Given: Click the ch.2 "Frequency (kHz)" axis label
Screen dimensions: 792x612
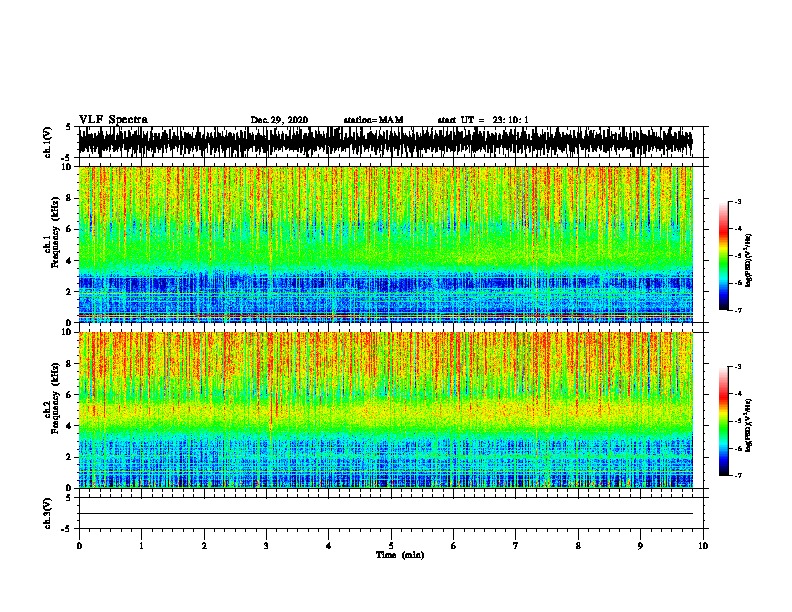Looking at the screenshot, I should click(55, 398).
